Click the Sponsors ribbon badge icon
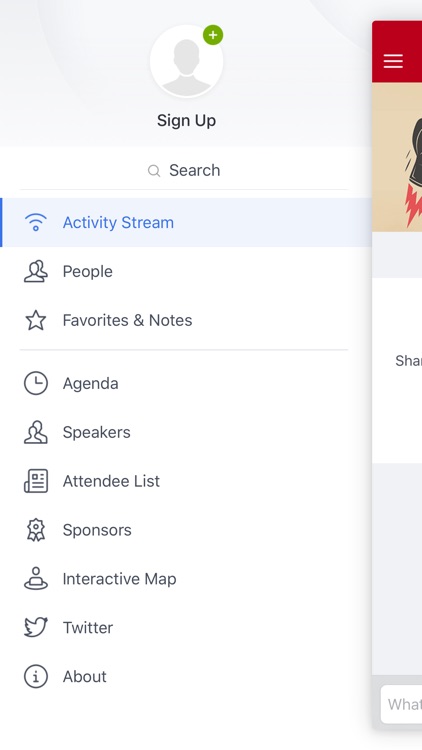 click(36, 530)
